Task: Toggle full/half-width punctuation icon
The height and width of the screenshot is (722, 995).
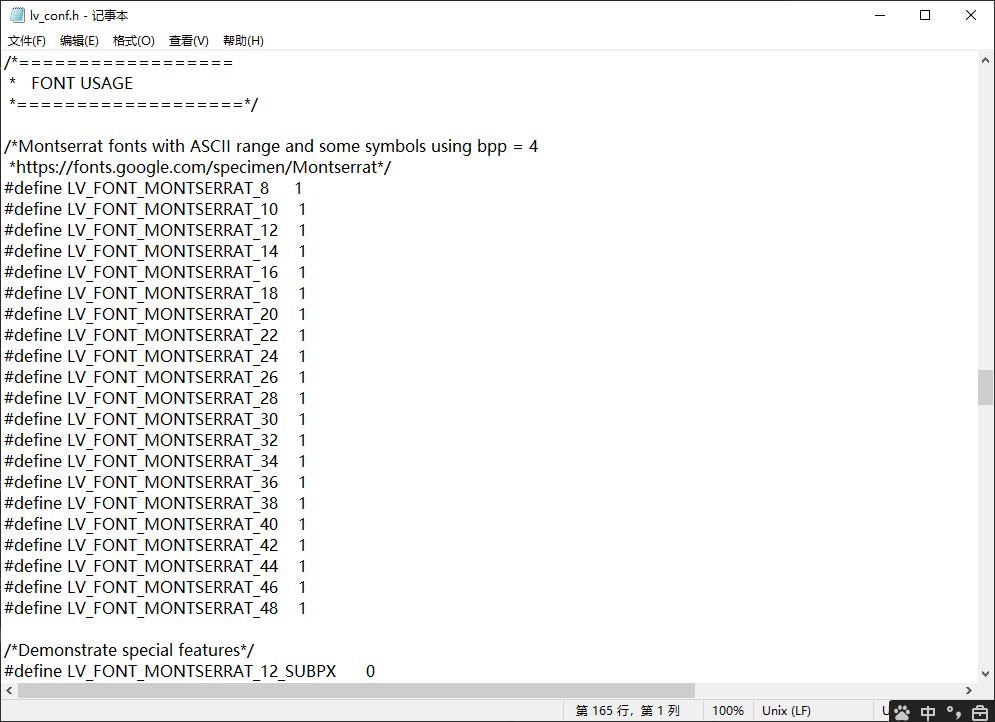Action: [953, 712]
